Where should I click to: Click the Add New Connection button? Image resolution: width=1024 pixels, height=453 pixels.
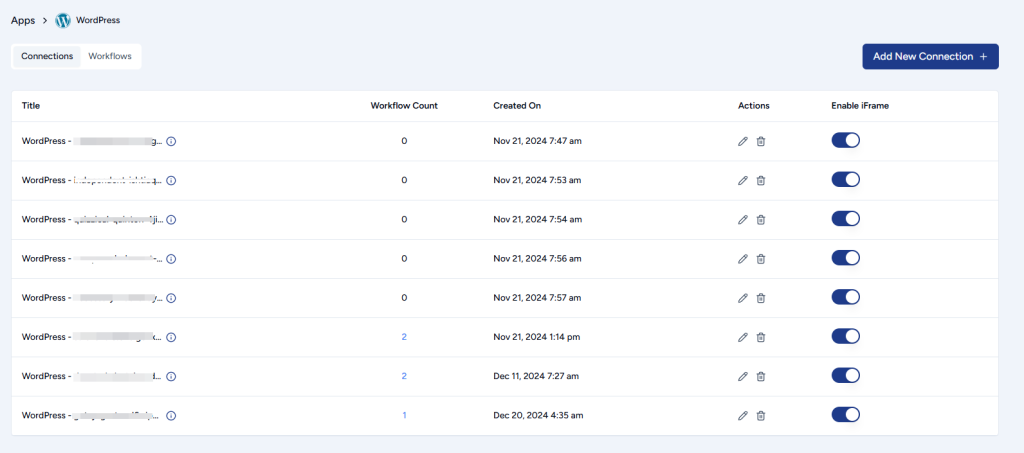[x=930, y=57]
